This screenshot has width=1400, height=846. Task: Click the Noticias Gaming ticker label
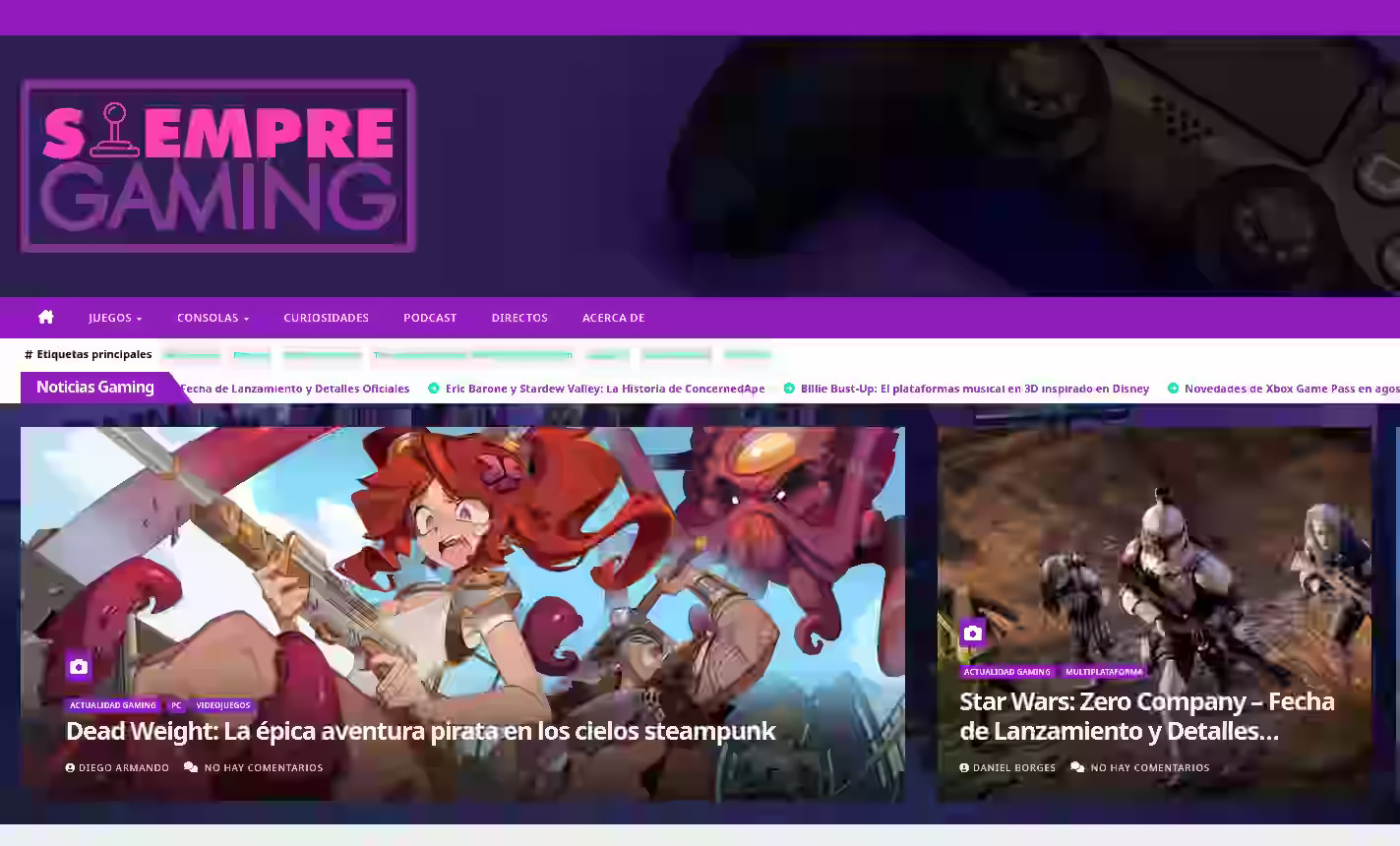pyautogui.click(x=95, y=388)
